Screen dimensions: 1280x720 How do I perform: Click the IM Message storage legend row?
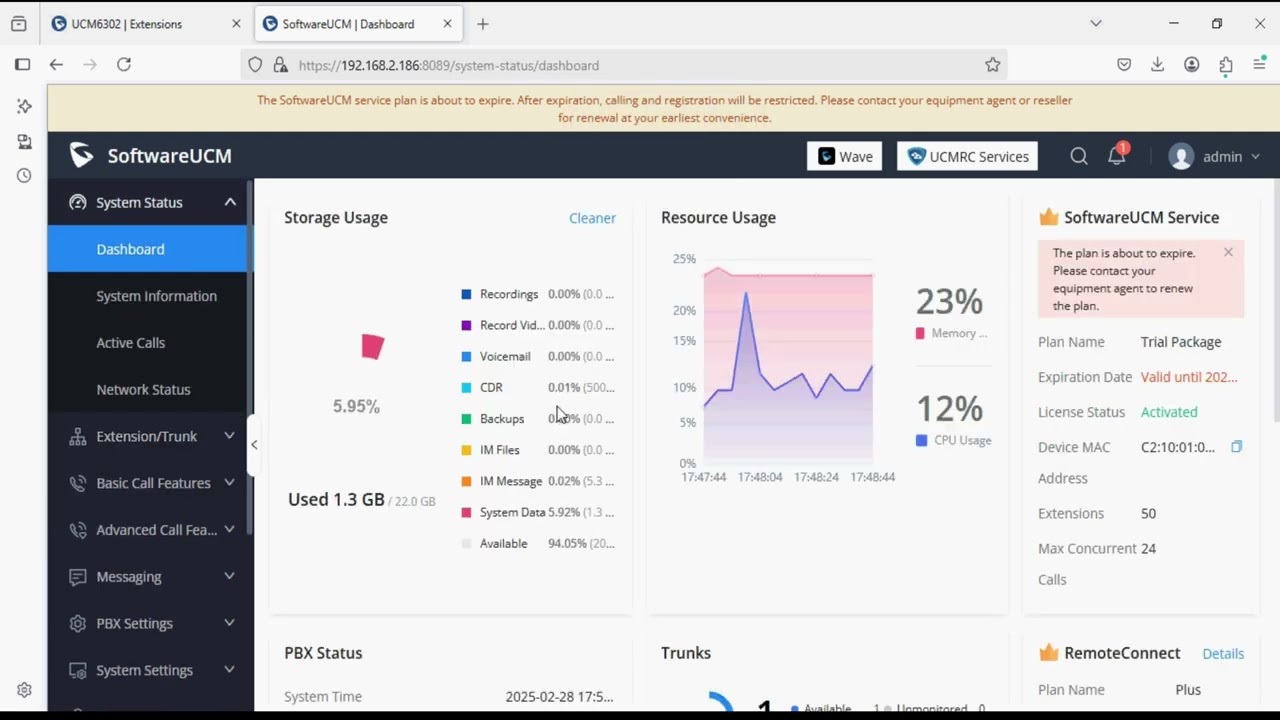tap(538, 481)
